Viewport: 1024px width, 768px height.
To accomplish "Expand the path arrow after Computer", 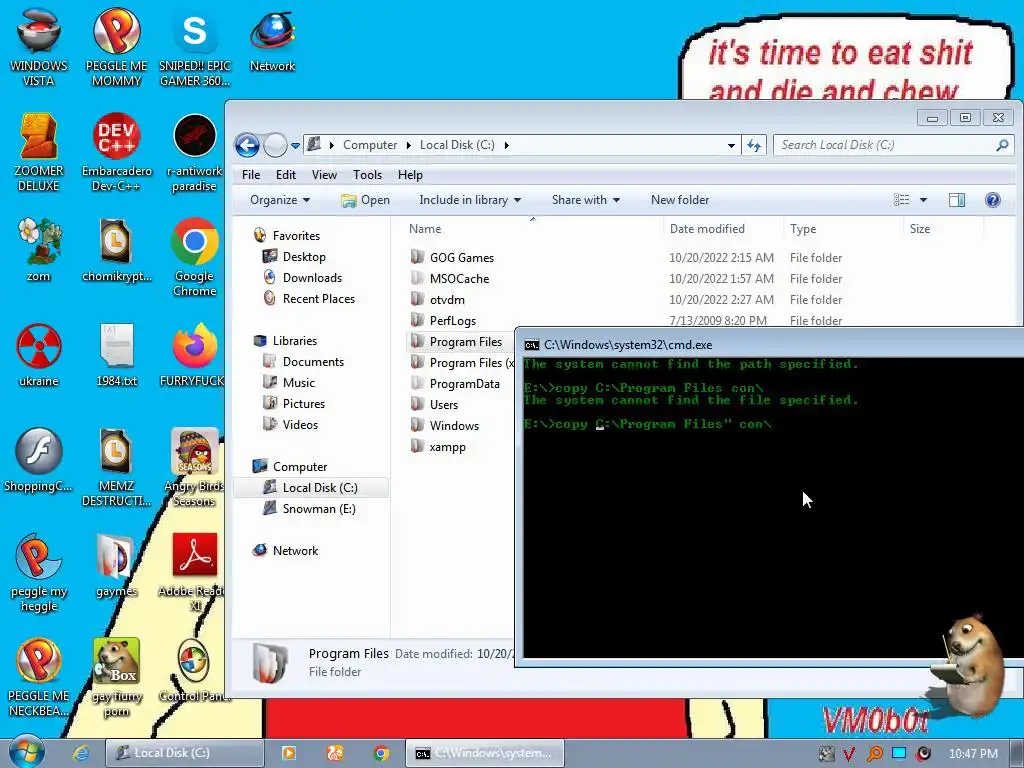I will click(x=409, y=145).
